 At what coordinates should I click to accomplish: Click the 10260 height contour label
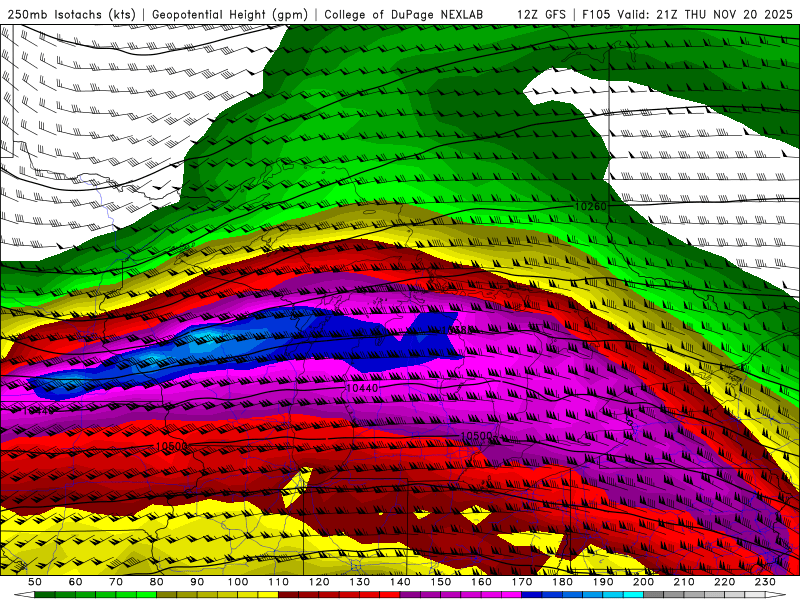pyautogui.click(x=590, y=207)
